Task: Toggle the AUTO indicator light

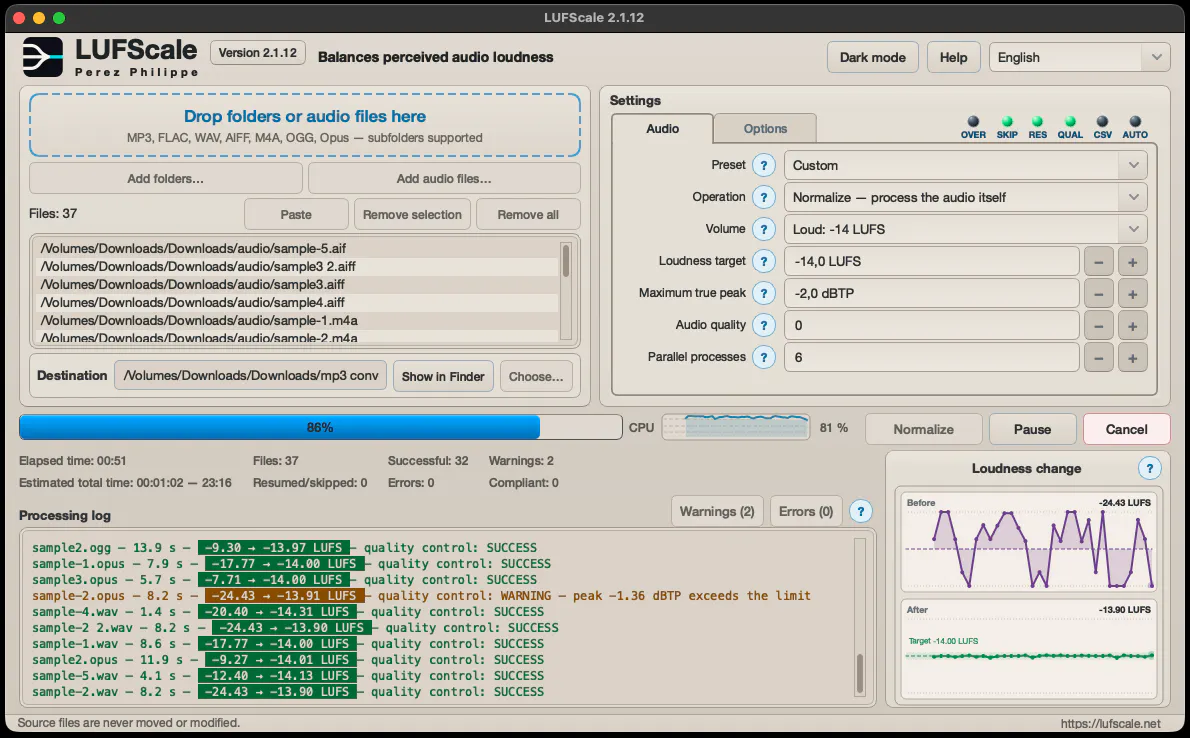Action: 1135,121
